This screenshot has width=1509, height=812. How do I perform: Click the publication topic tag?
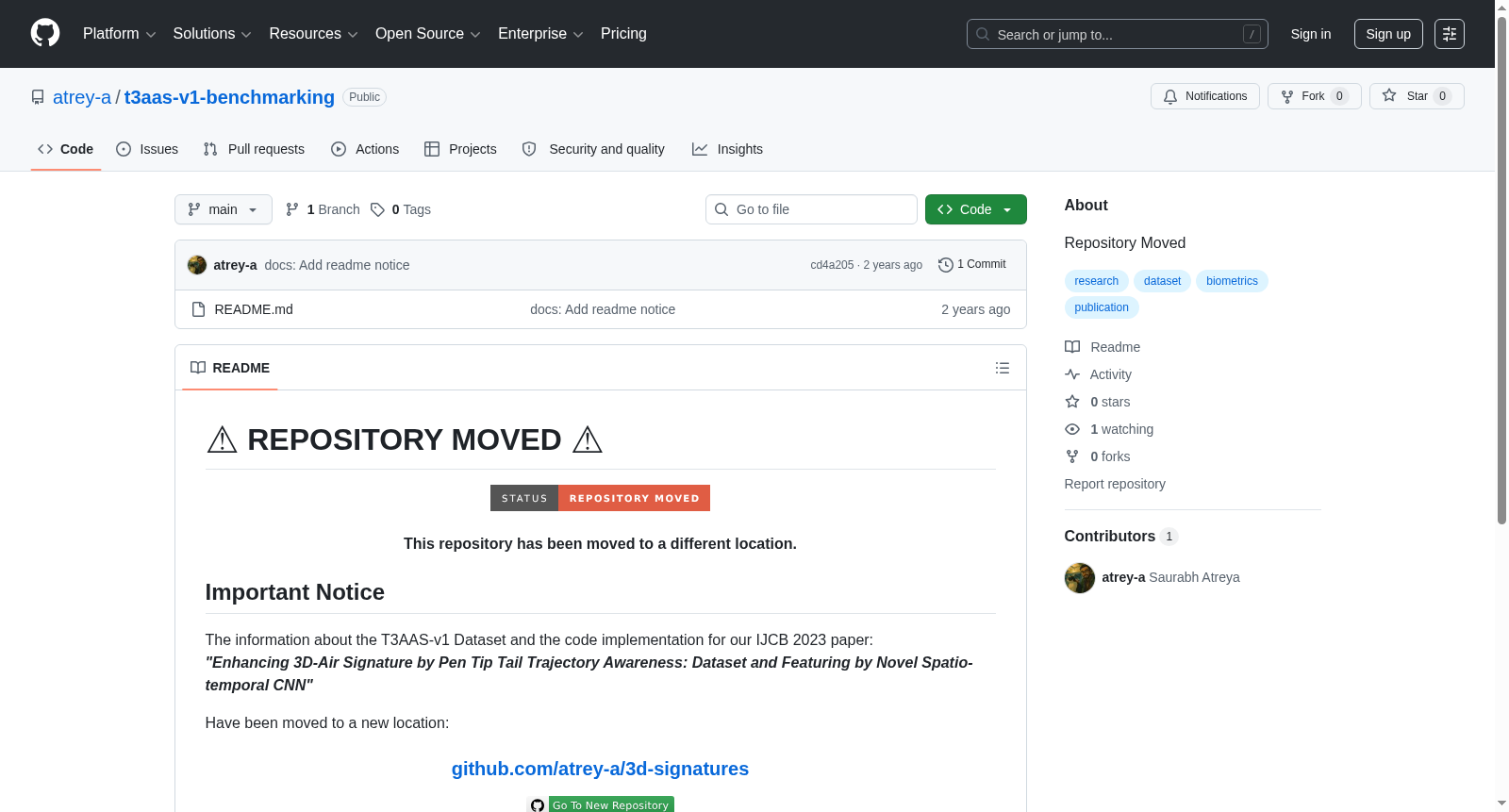(1102, 307)
